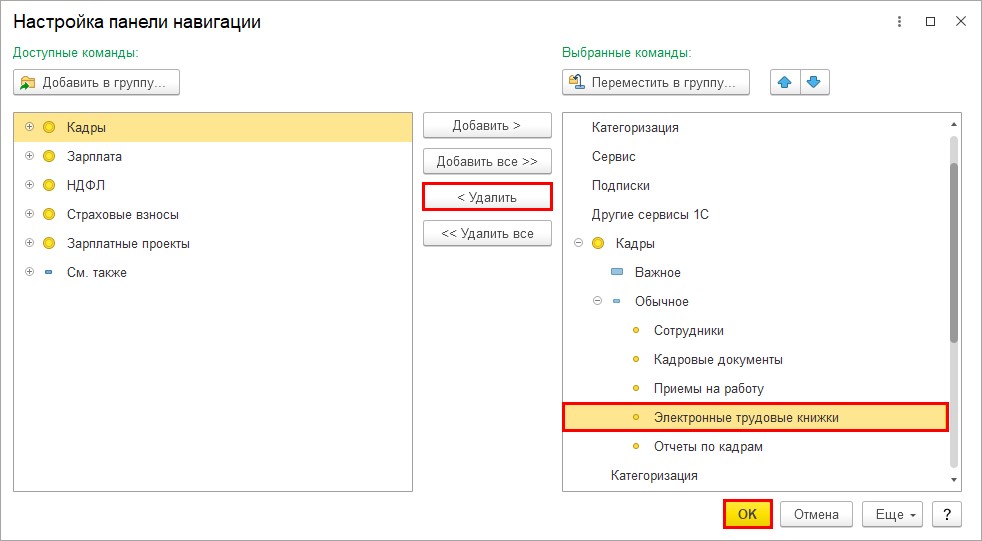Click the move up arrow icon
Viewport: 982px width, 541px height.
tap(785, 82)
